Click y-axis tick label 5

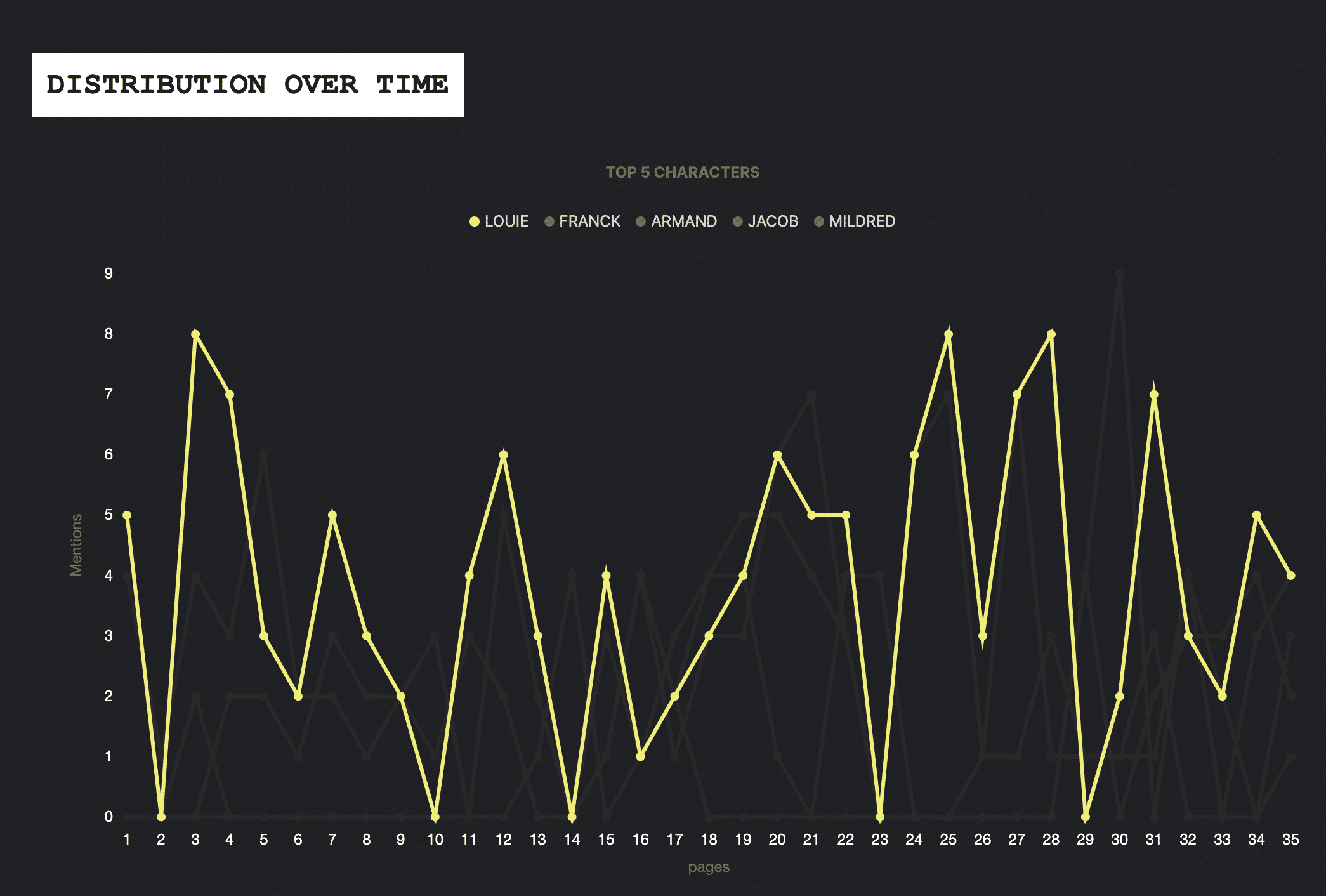point(108,515)
